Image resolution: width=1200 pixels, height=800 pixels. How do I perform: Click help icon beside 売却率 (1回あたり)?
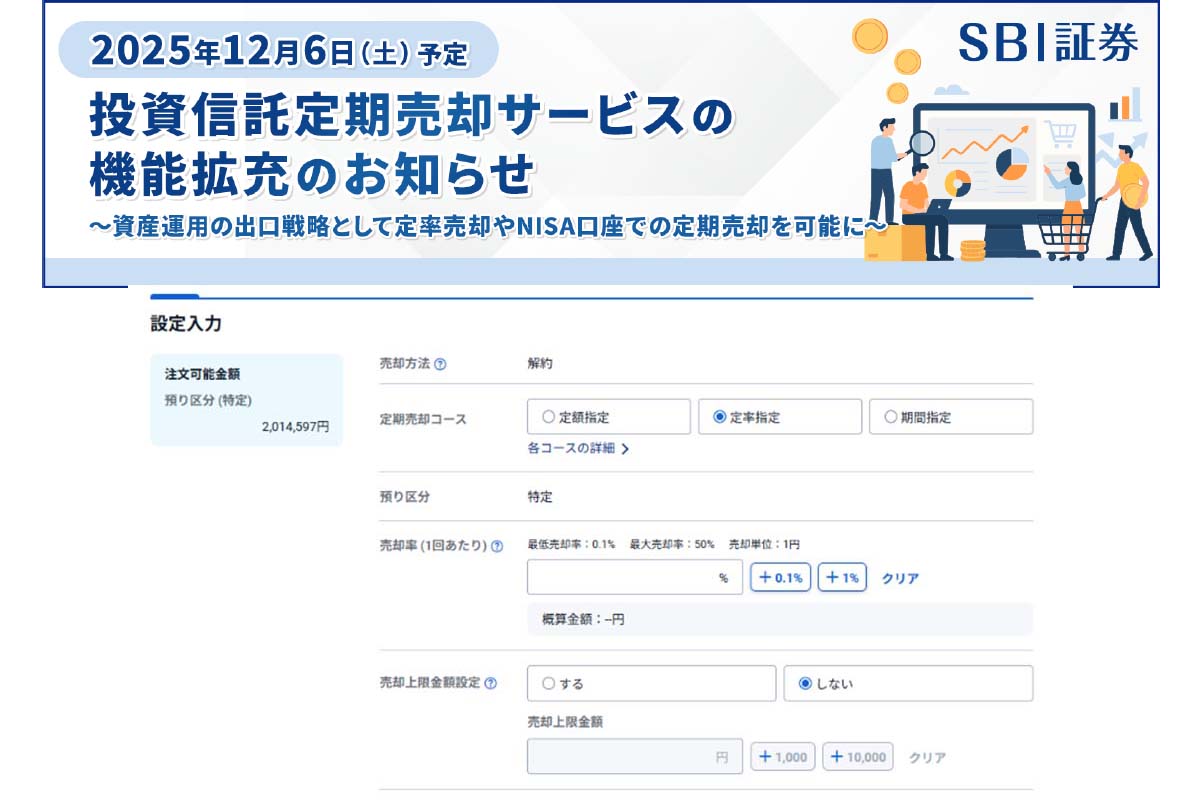pyautogui.click(x=497, y=546)
